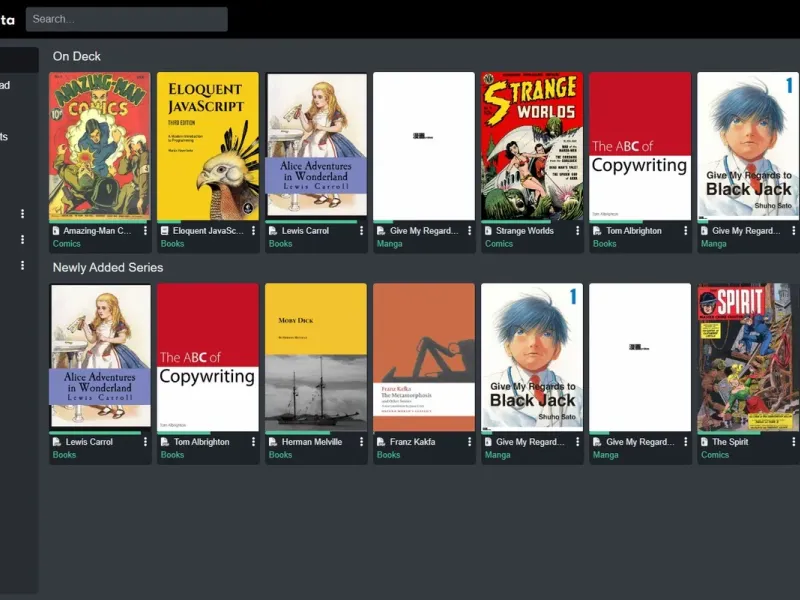Open options menu for Lewis Carrol in Newly Added Series
Image resolution: width=800 pixels, height=600 pixels.
(145, 442)
